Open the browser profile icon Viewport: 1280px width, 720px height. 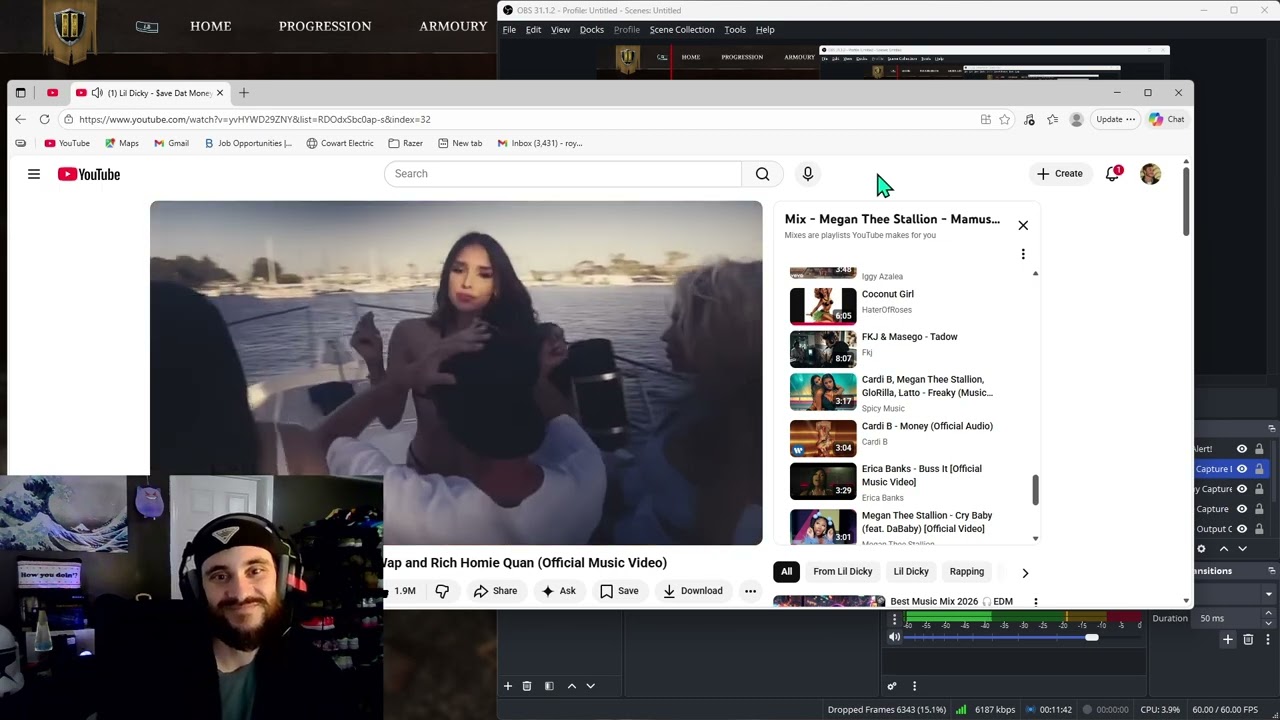pyautogui.click(x=1076, y=120)
